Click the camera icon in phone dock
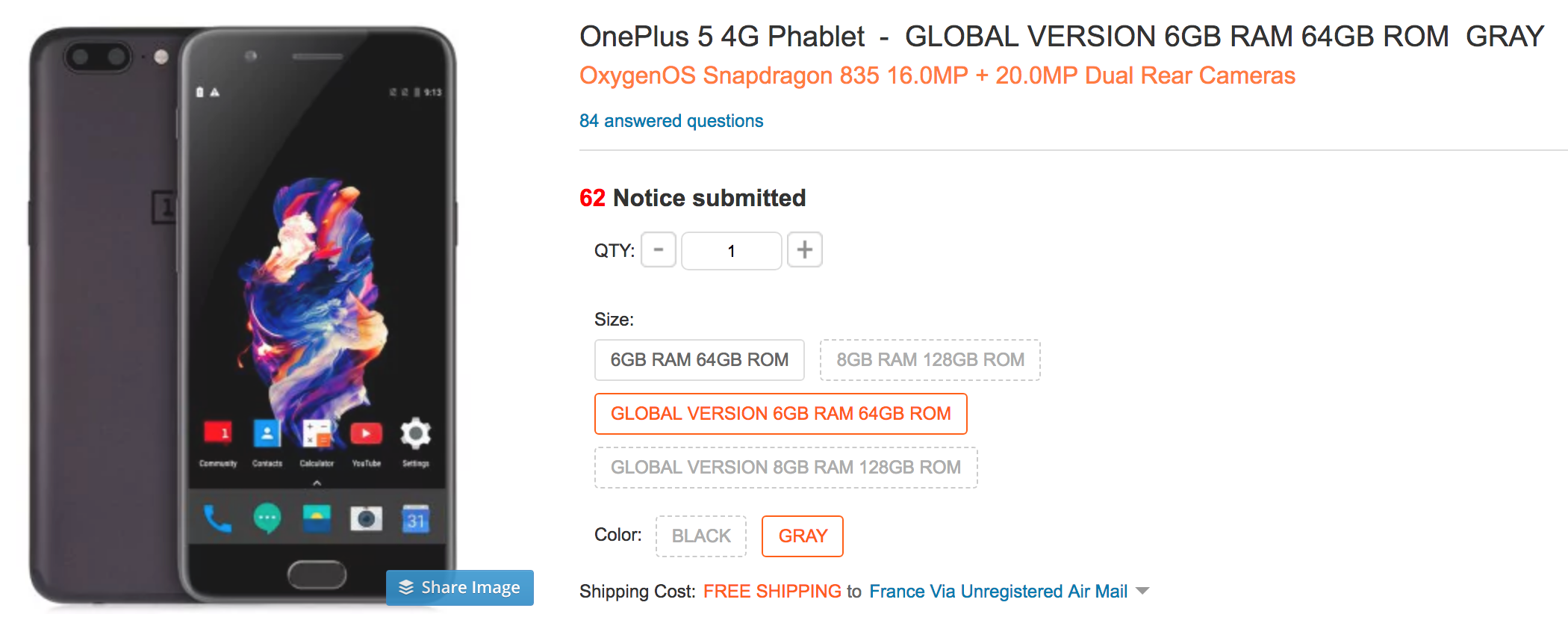Image resolution: width=1568 pixels, height=617 pixels. (366, 518)
